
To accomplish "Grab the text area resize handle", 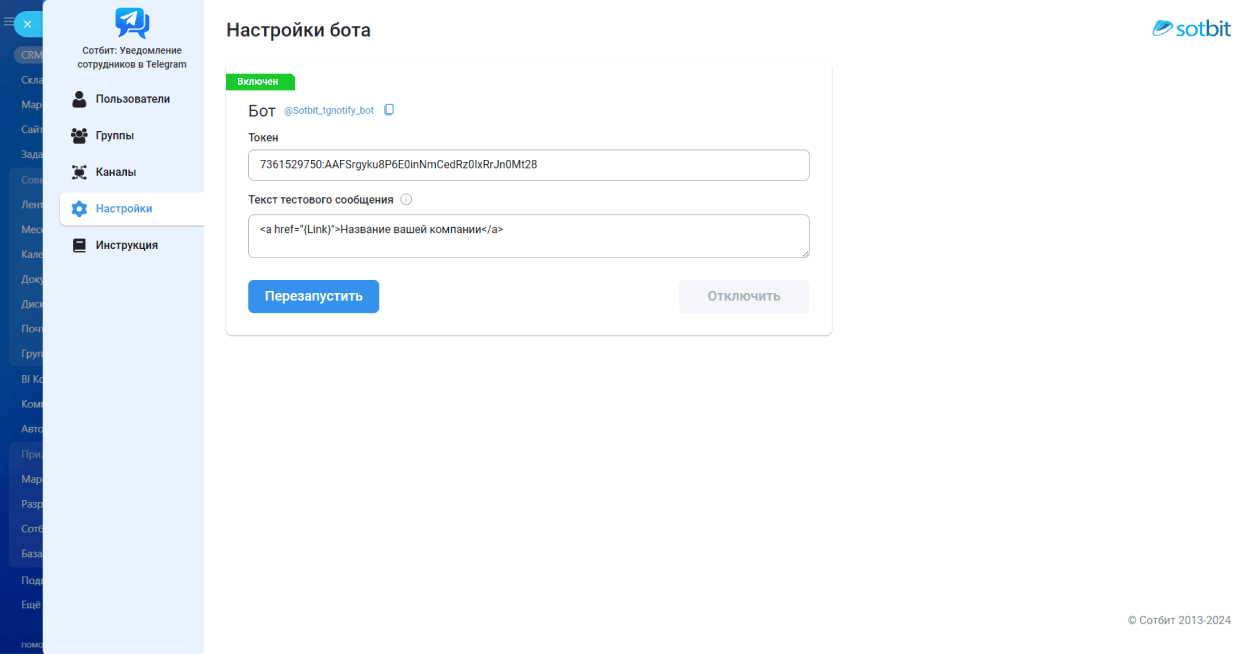I will pyautogui.click(x=805, y=253).
